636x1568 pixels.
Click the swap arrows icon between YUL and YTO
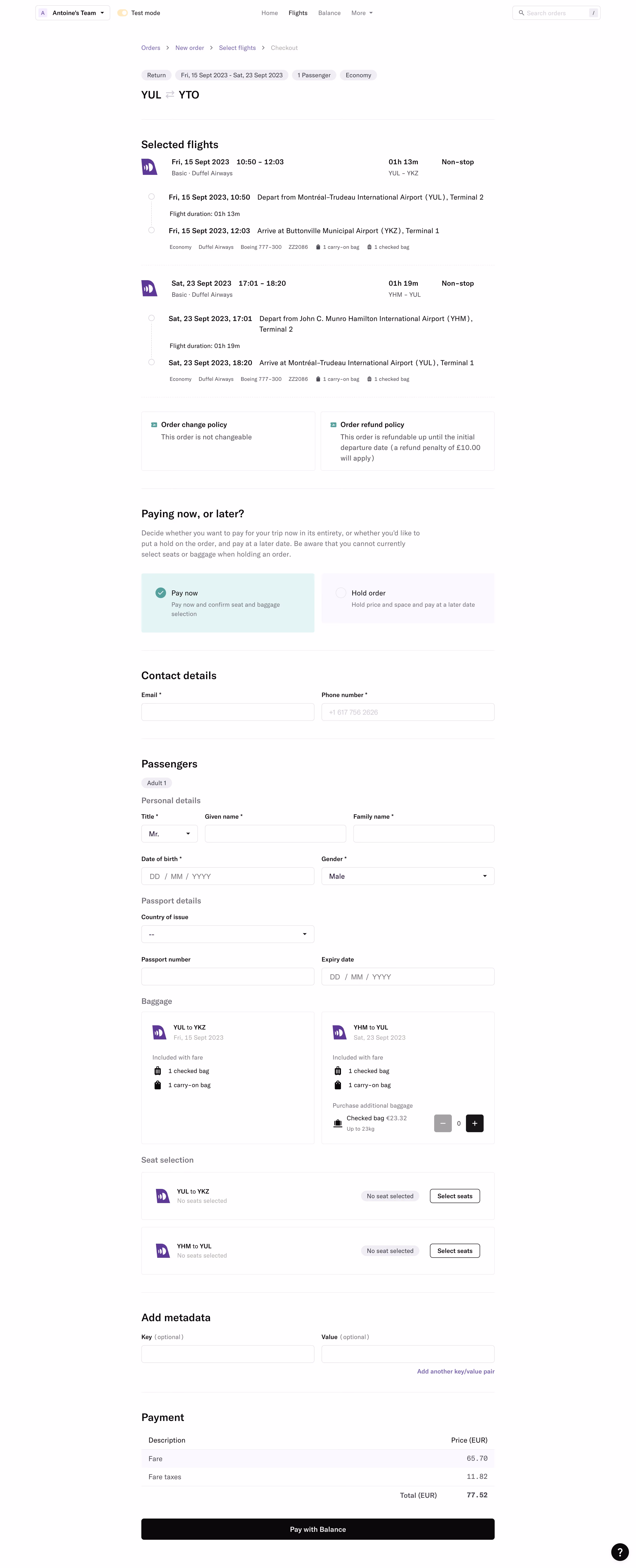[x=170, y=94]
